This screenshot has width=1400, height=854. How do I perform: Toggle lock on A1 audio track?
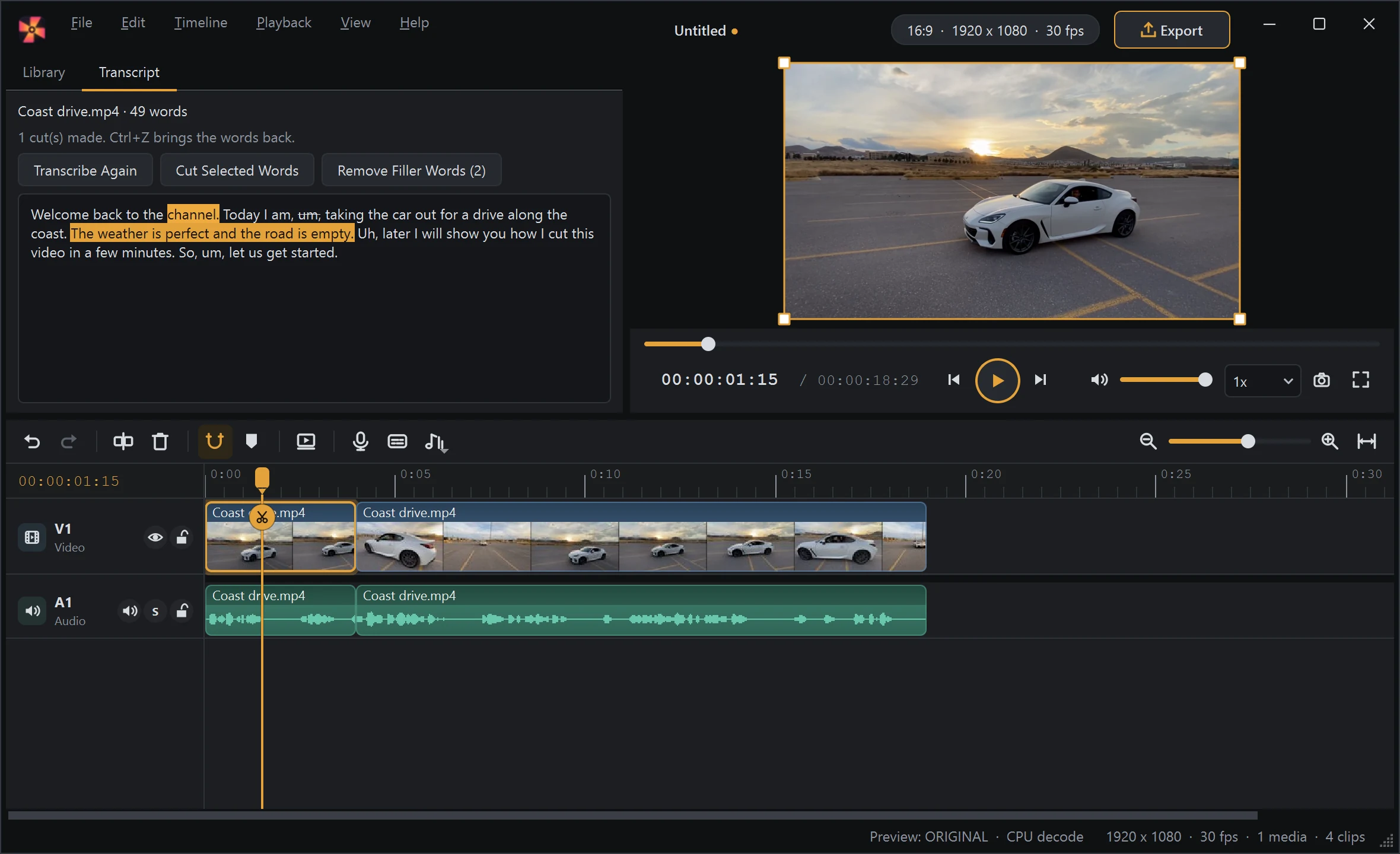(182, 611)
